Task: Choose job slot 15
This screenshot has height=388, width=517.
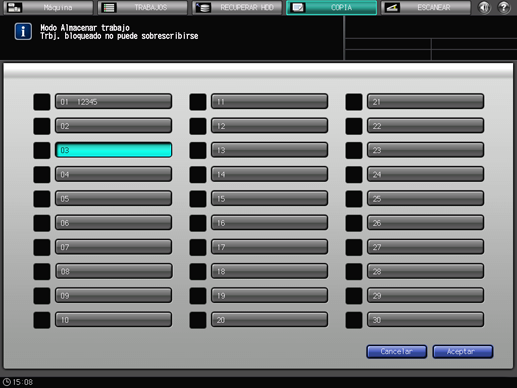Action: [269, 199]
